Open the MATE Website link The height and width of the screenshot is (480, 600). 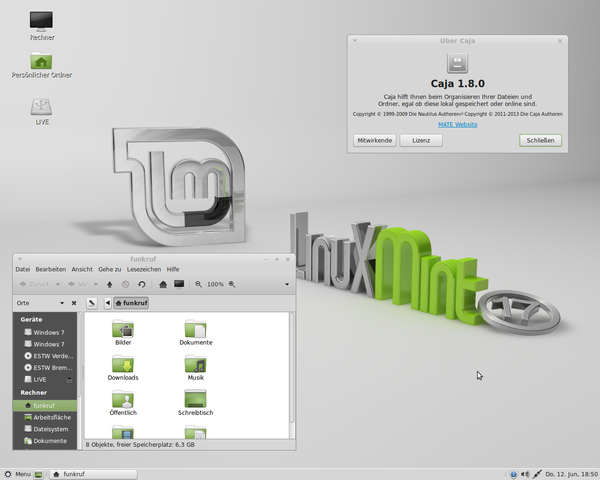click(457, 125)
